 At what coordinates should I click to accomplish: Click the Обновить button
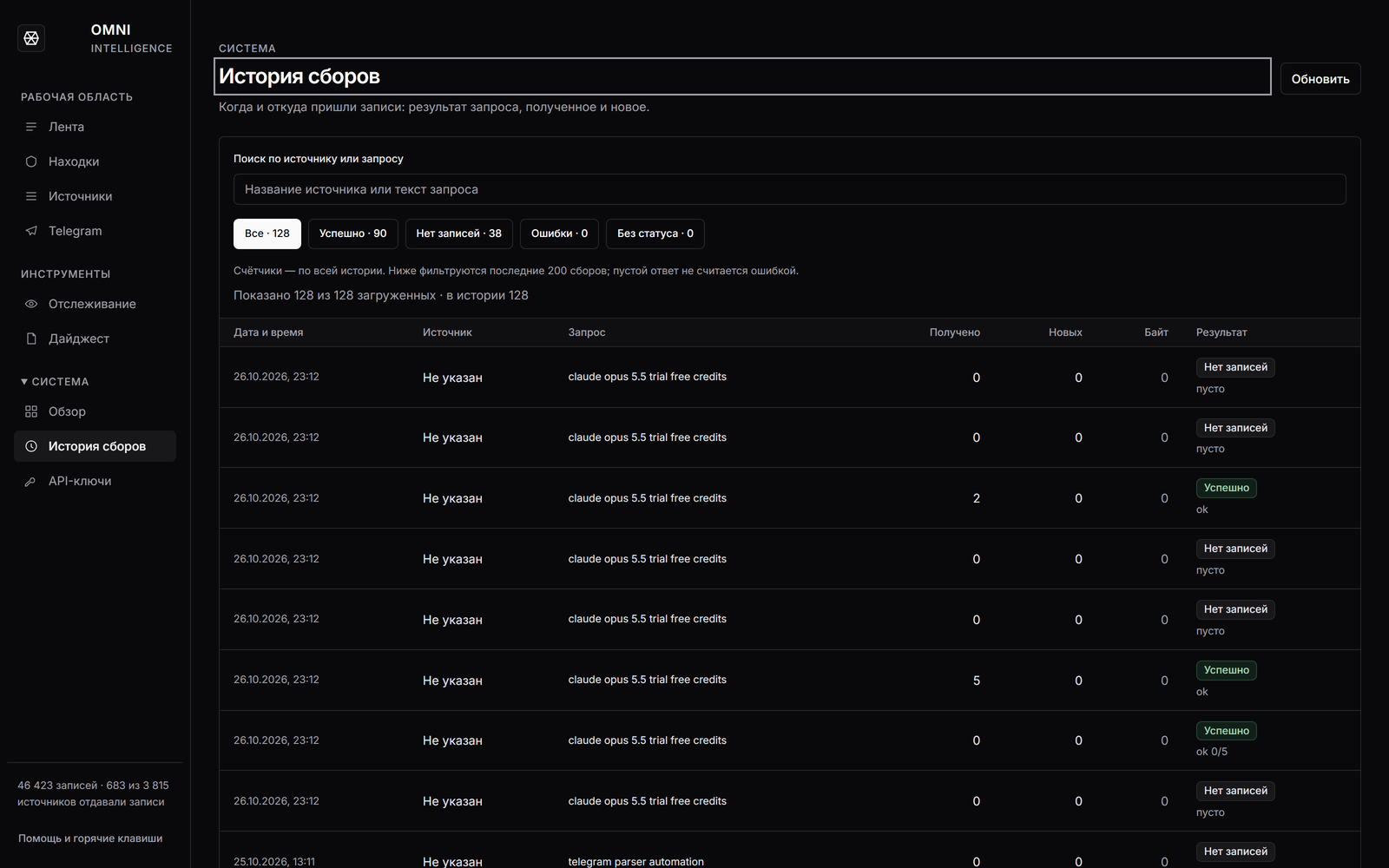(x=1320, y=79)
